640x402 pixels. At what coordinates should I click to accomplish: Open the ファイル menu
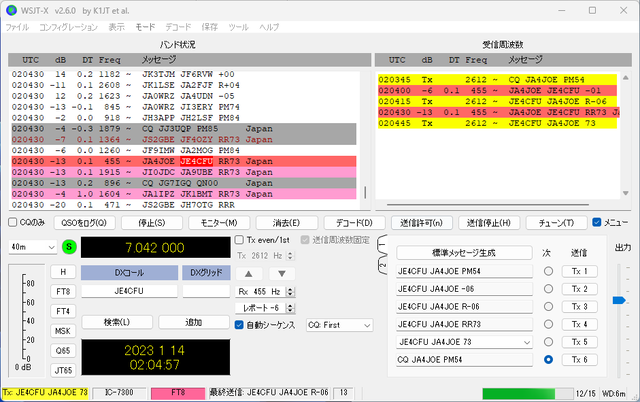click(17, 27)
